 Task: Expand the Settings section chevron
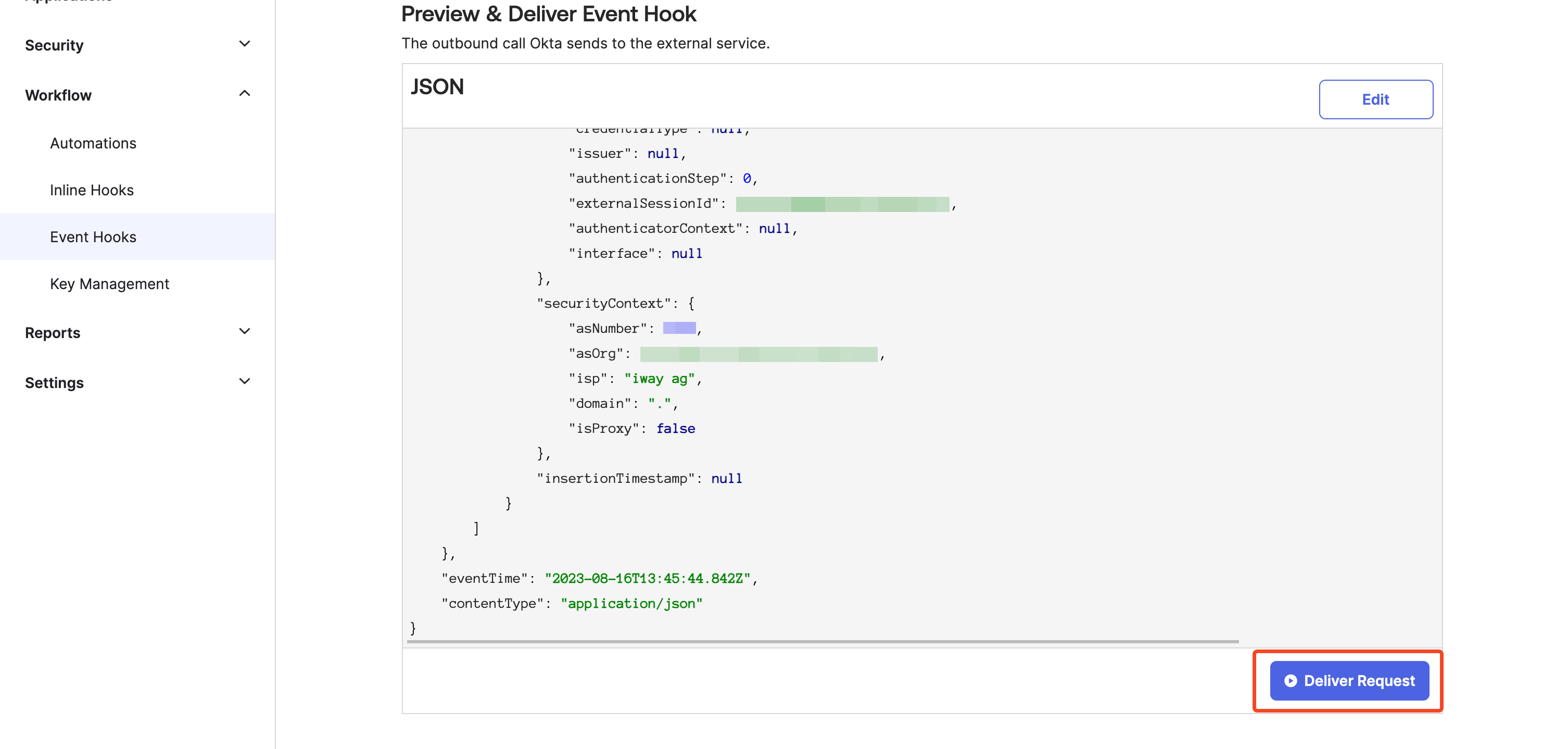point(245,381)
